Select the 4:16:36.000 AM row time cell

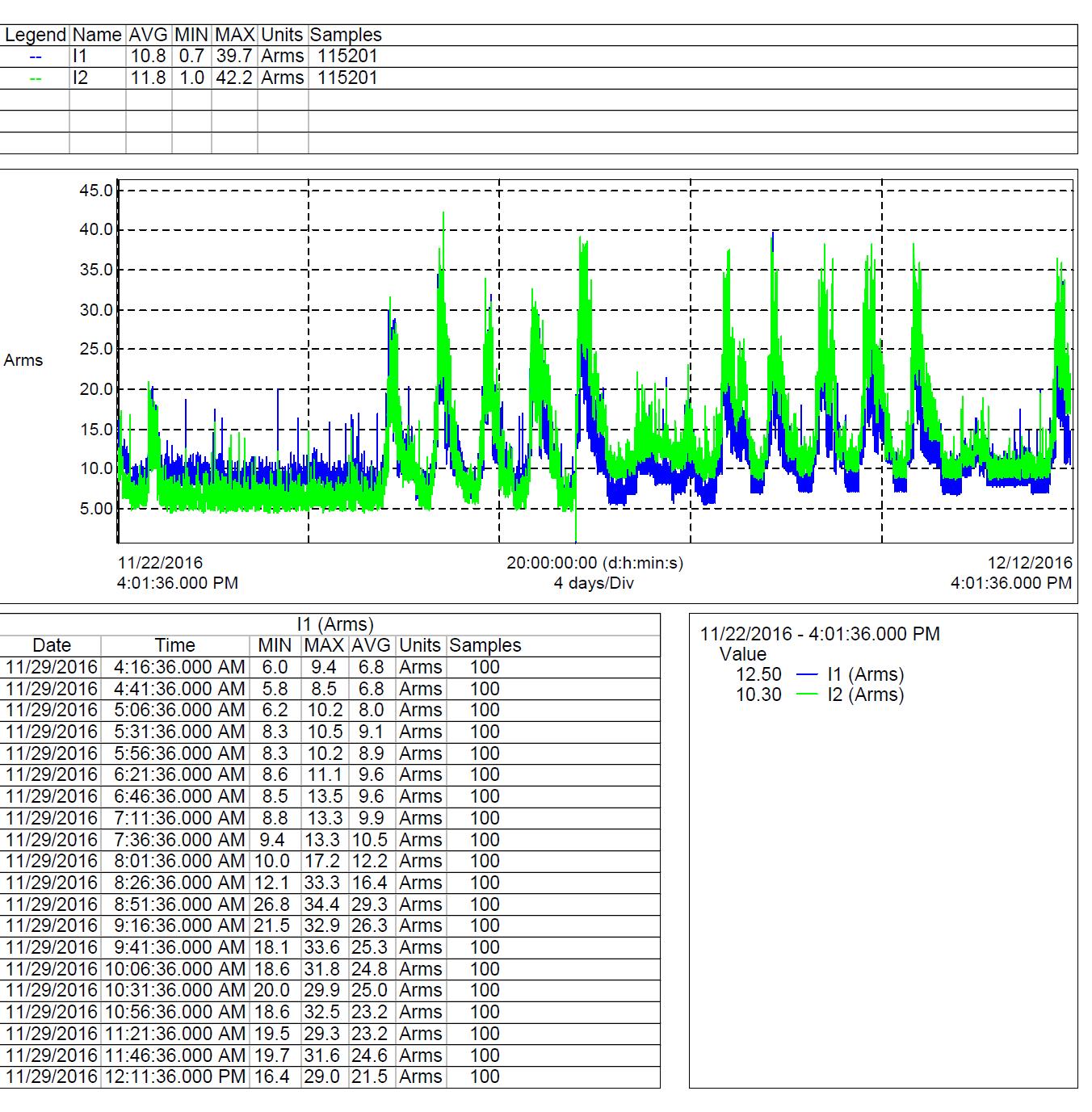coord(175,667)
